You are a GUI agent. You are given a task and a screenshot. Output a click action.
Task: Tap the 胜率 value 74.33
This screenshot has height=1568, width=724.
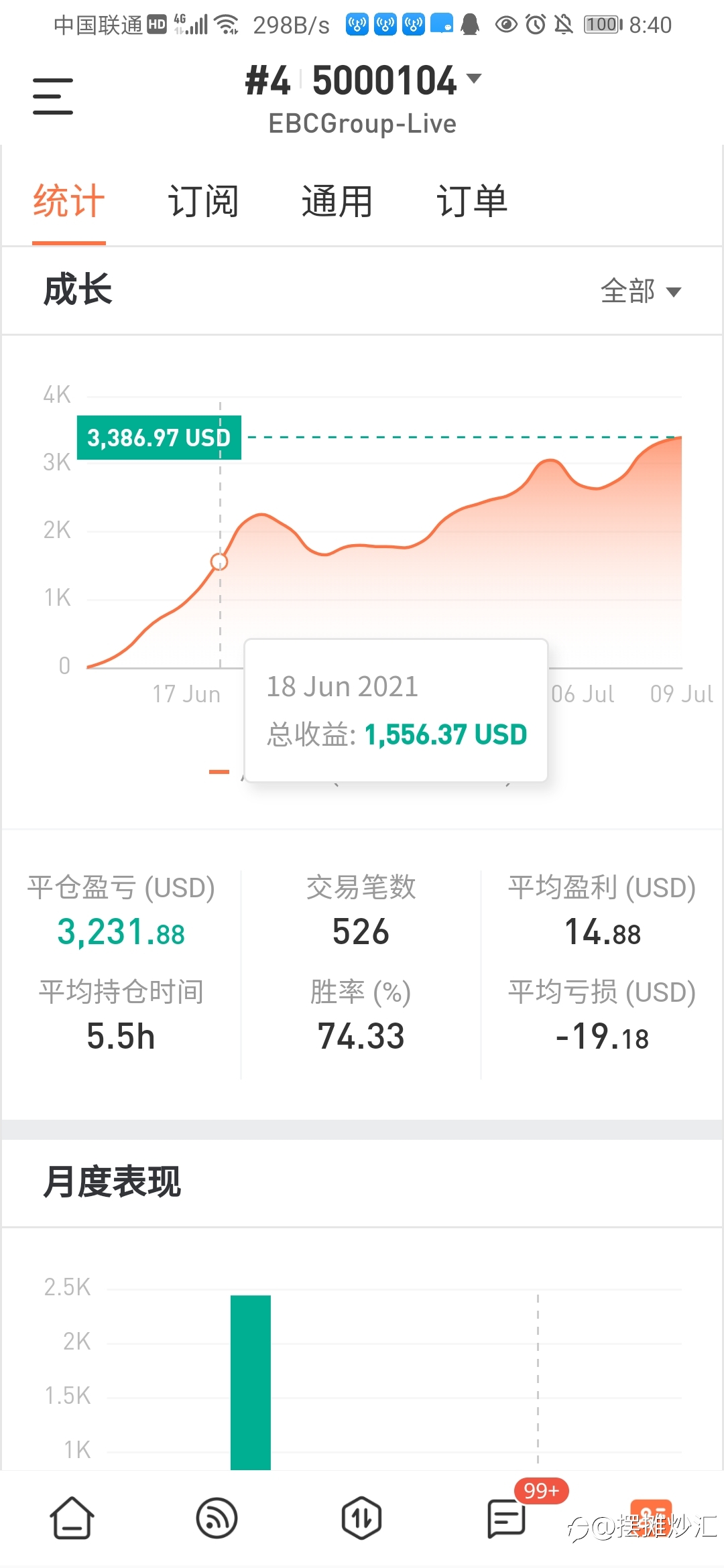coord(361,1036)
